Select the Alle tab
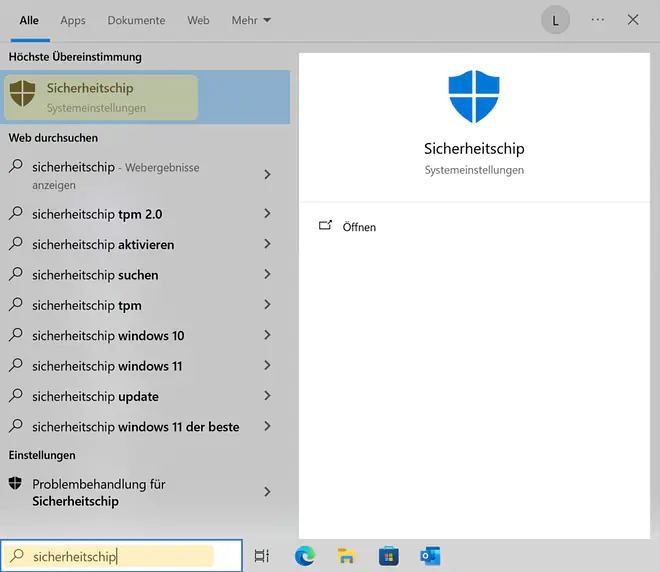Viewport: 660px width, 572px height. coord(29,20)
